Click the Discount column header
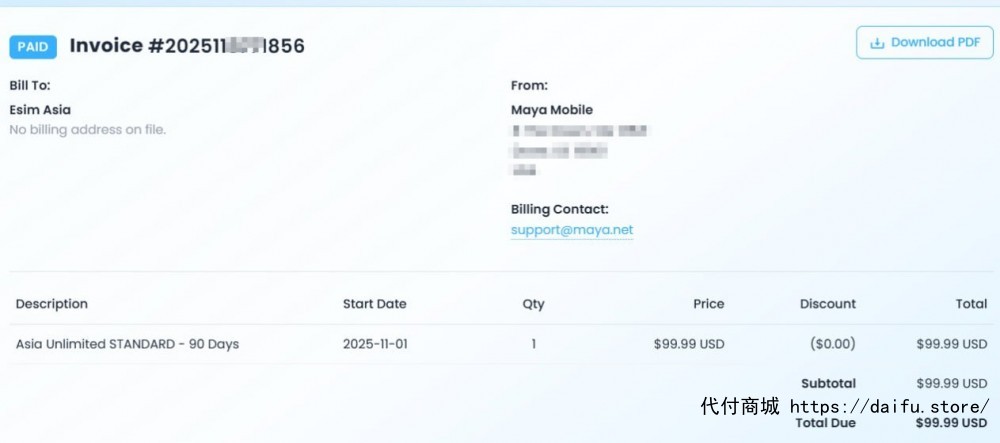 [x=827, y=304]
